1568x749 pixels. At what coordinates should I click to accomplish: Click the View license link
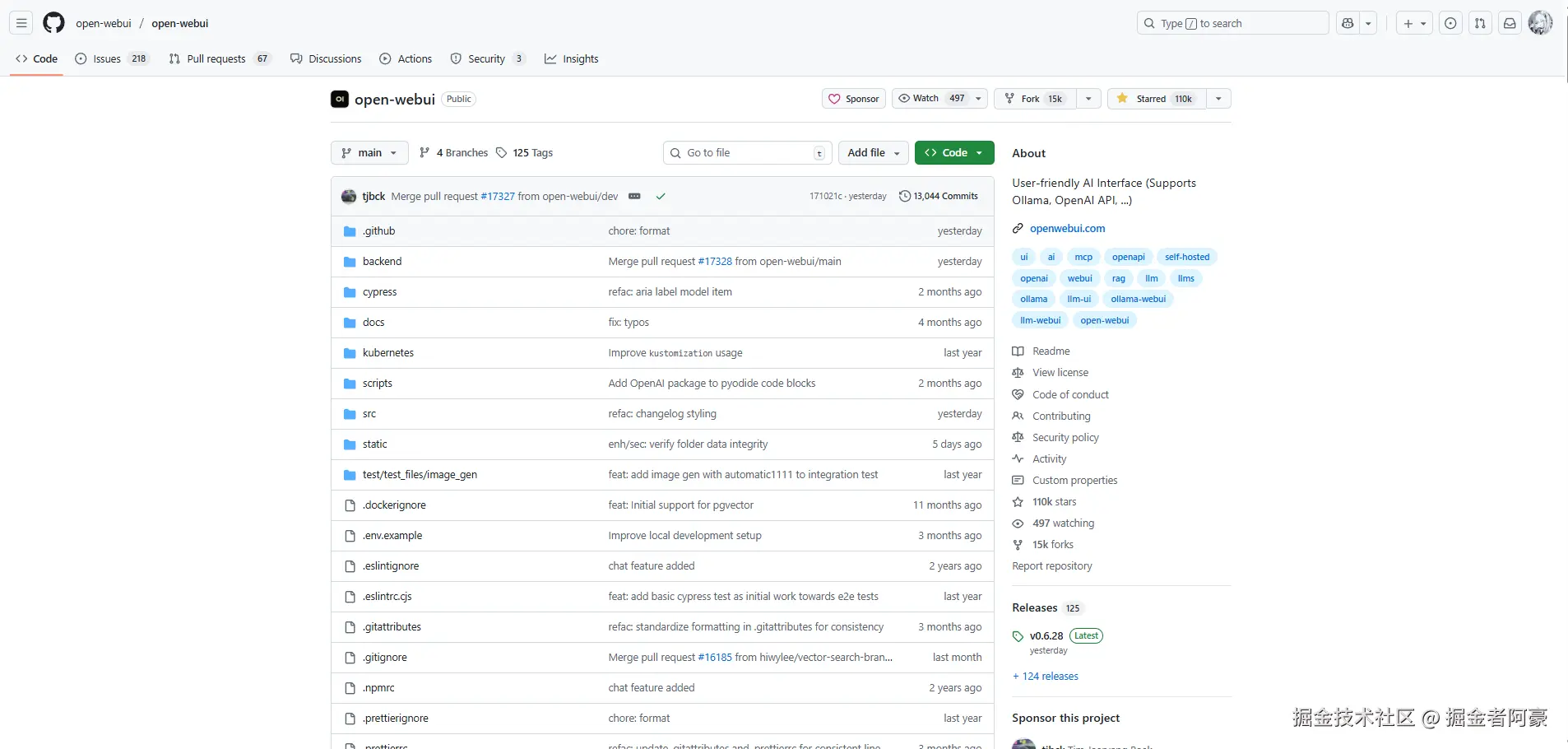tap(1060, 373)
